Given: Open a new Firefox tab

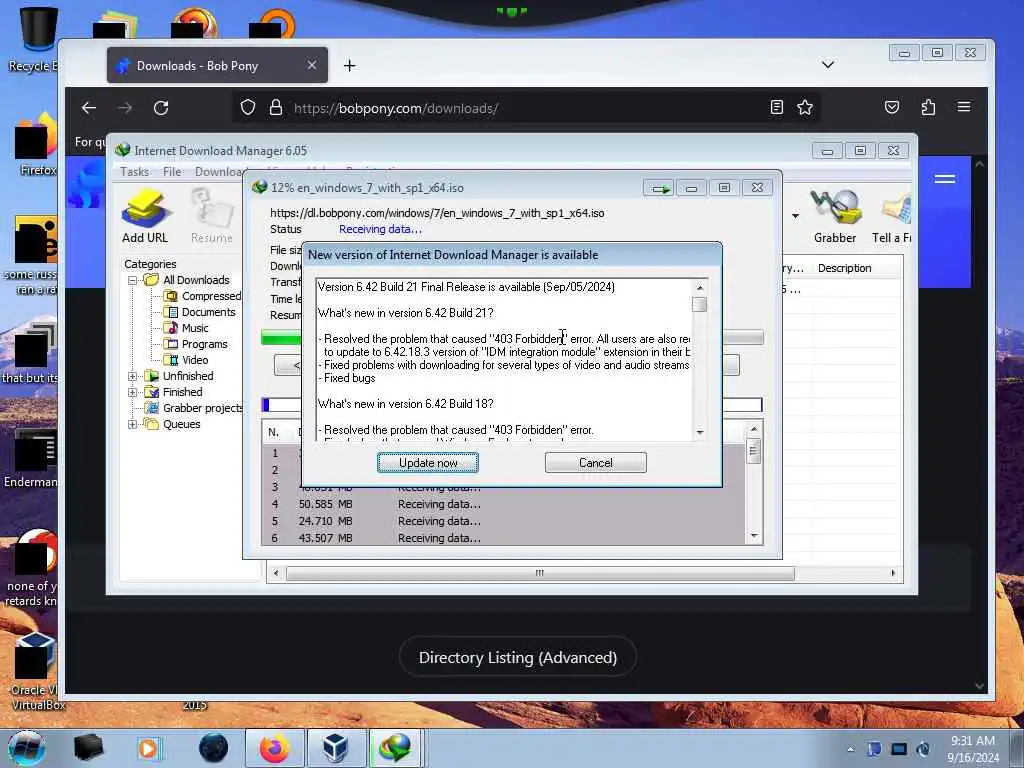Looking at the screenshot, I should pos(349,65).
